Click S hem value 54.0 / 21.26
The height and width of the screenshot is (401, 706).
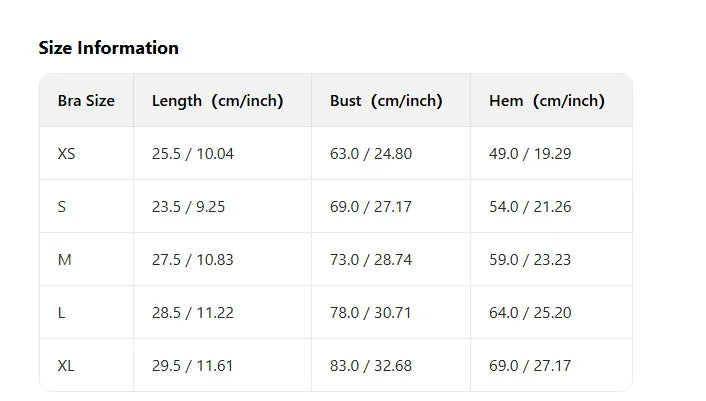pos(530,207)
